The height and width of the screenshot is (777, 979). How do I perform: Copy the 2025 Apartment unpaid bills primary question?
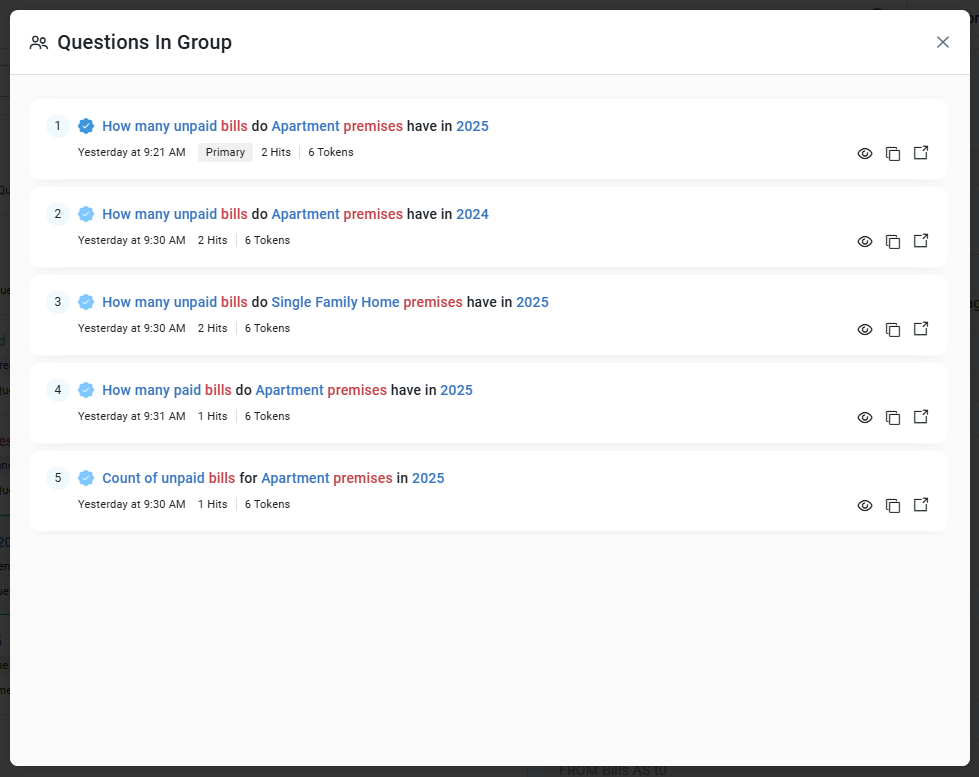coord(893,154)
